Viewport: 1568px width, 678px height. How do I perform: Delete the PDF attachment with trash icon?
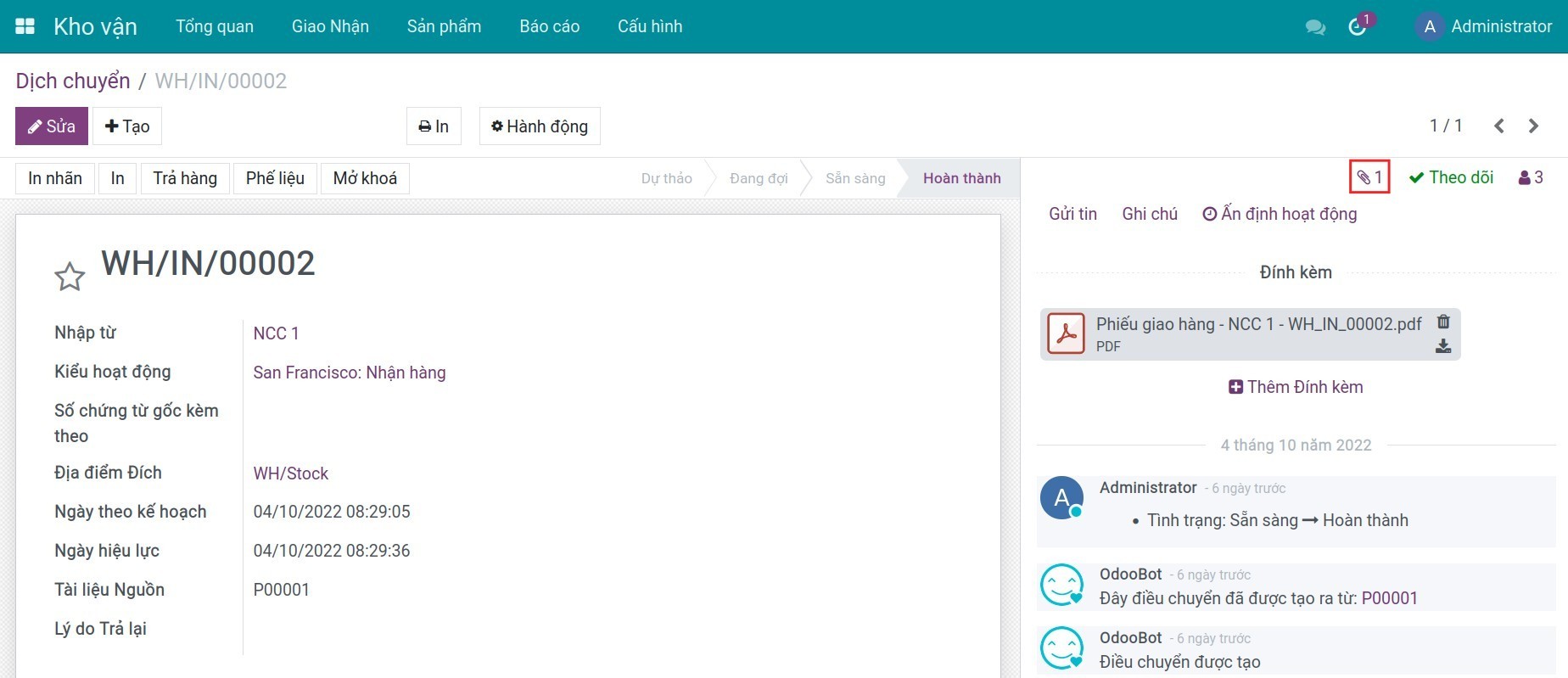[1443, 322]
